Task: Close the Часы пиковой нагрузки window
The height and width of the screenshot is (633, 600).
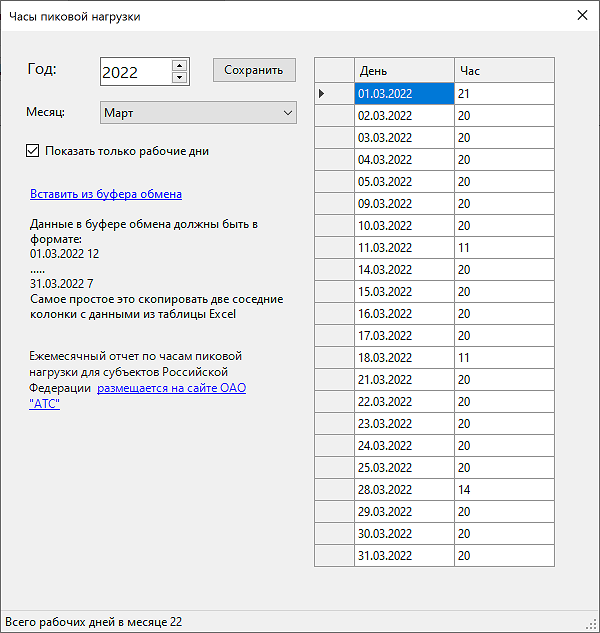Action: pos(582,15)
